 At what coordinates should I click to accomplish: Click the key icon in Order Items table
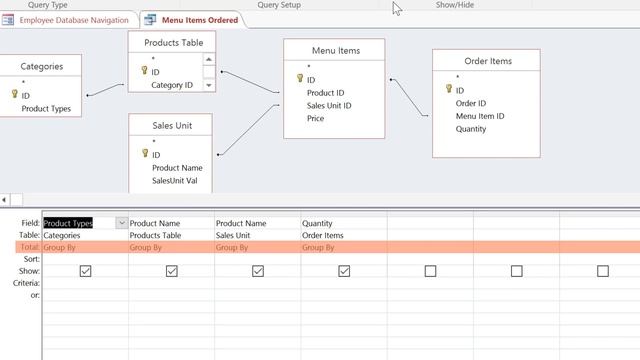pos(449,89)
